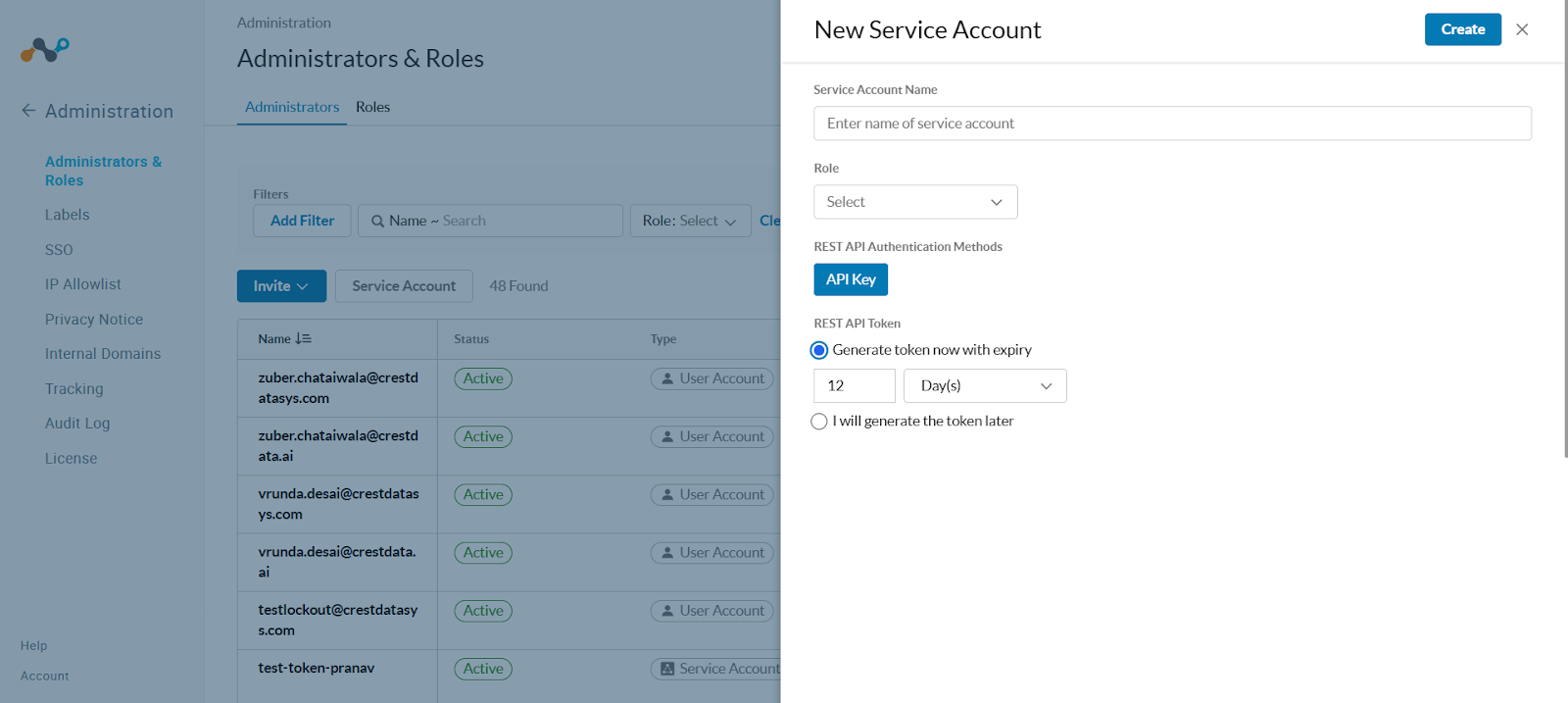Image resolution: width=1568 pixels, height=703 pixels.
Task: Open Audit Log in sidebar
Action: click(77, 424)
